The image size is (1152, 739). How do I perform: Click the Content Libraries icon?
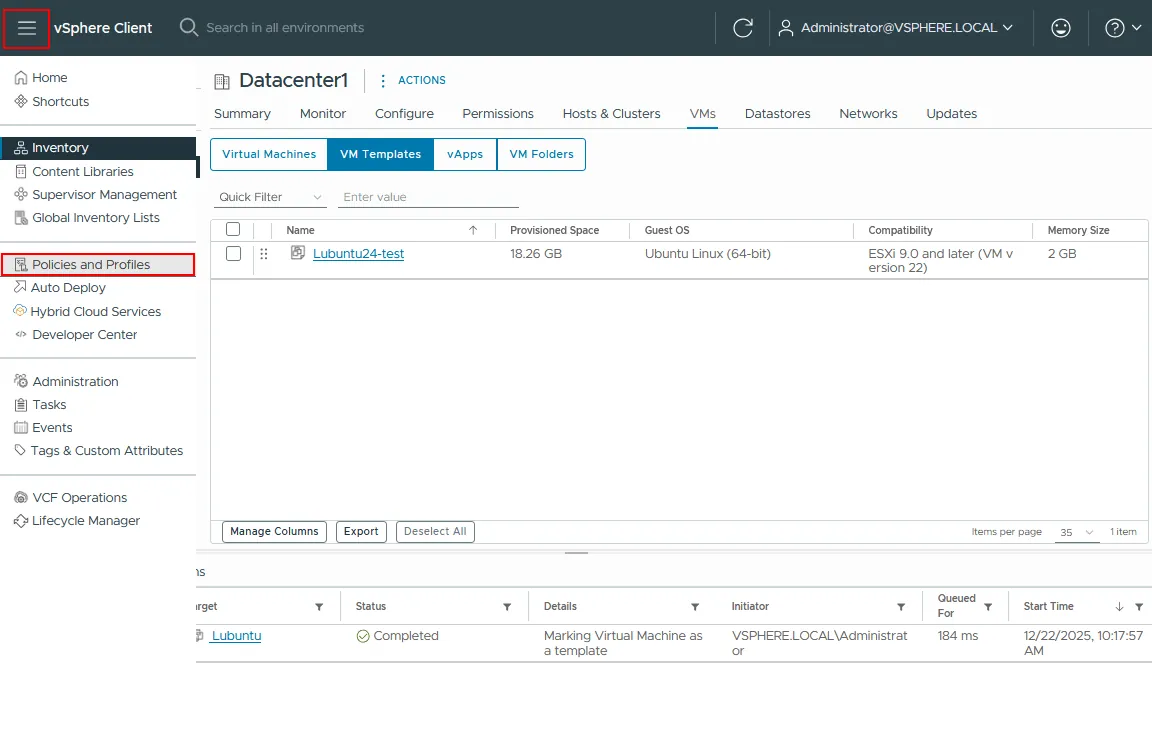(x=21, y=171)
